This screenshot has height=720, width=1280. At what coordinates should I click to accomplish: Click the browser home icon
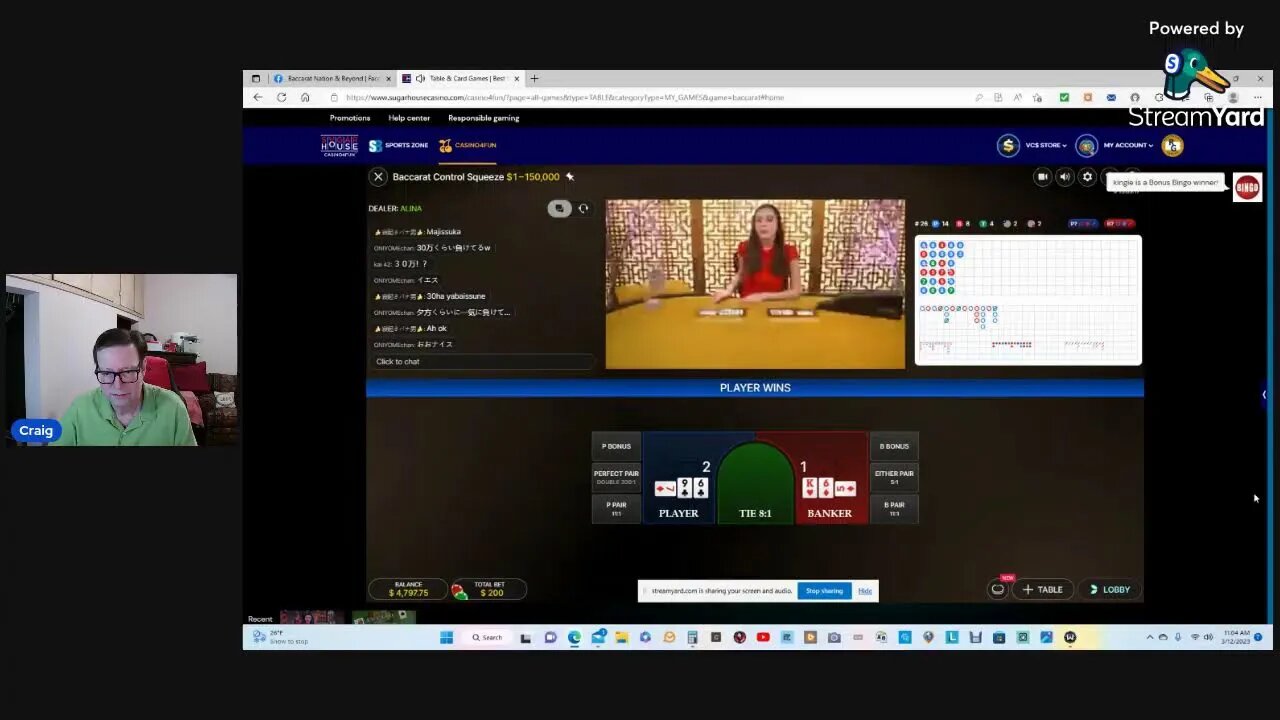click(305, 97)
